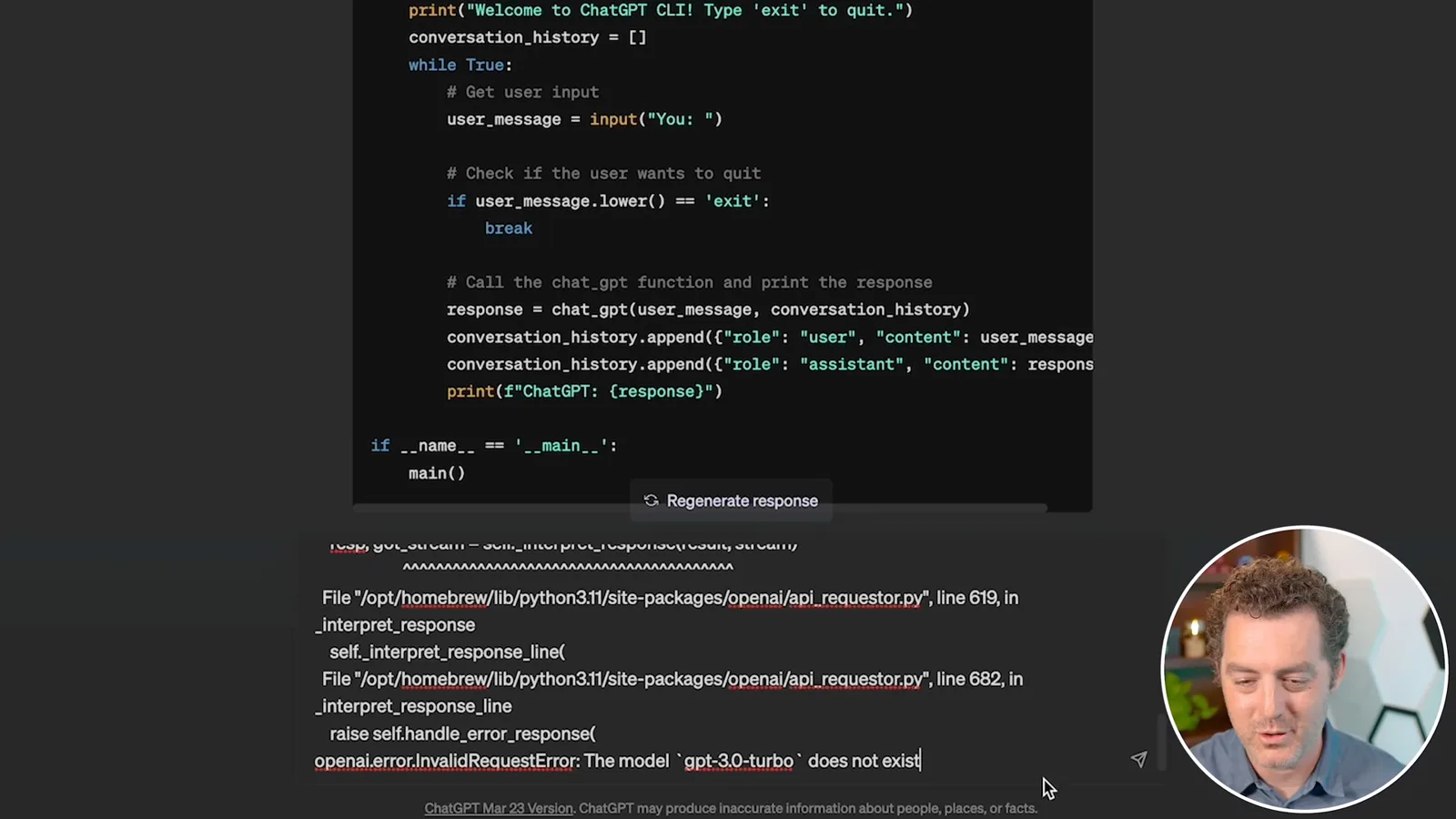Click 'openai.error.InvalidRequestError' in the input
Viewport: 1456px width, 819px height.
[445, 761]
